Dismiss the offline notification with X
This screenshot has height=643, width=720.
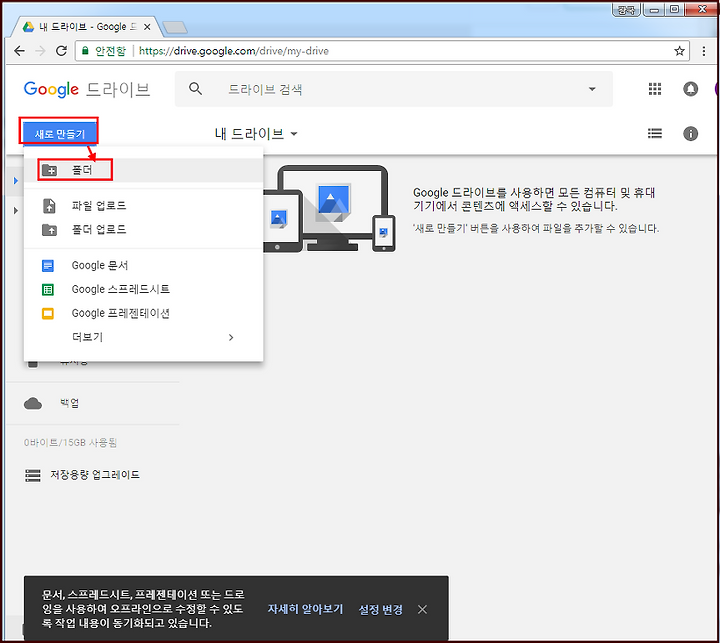coord(422,609)
